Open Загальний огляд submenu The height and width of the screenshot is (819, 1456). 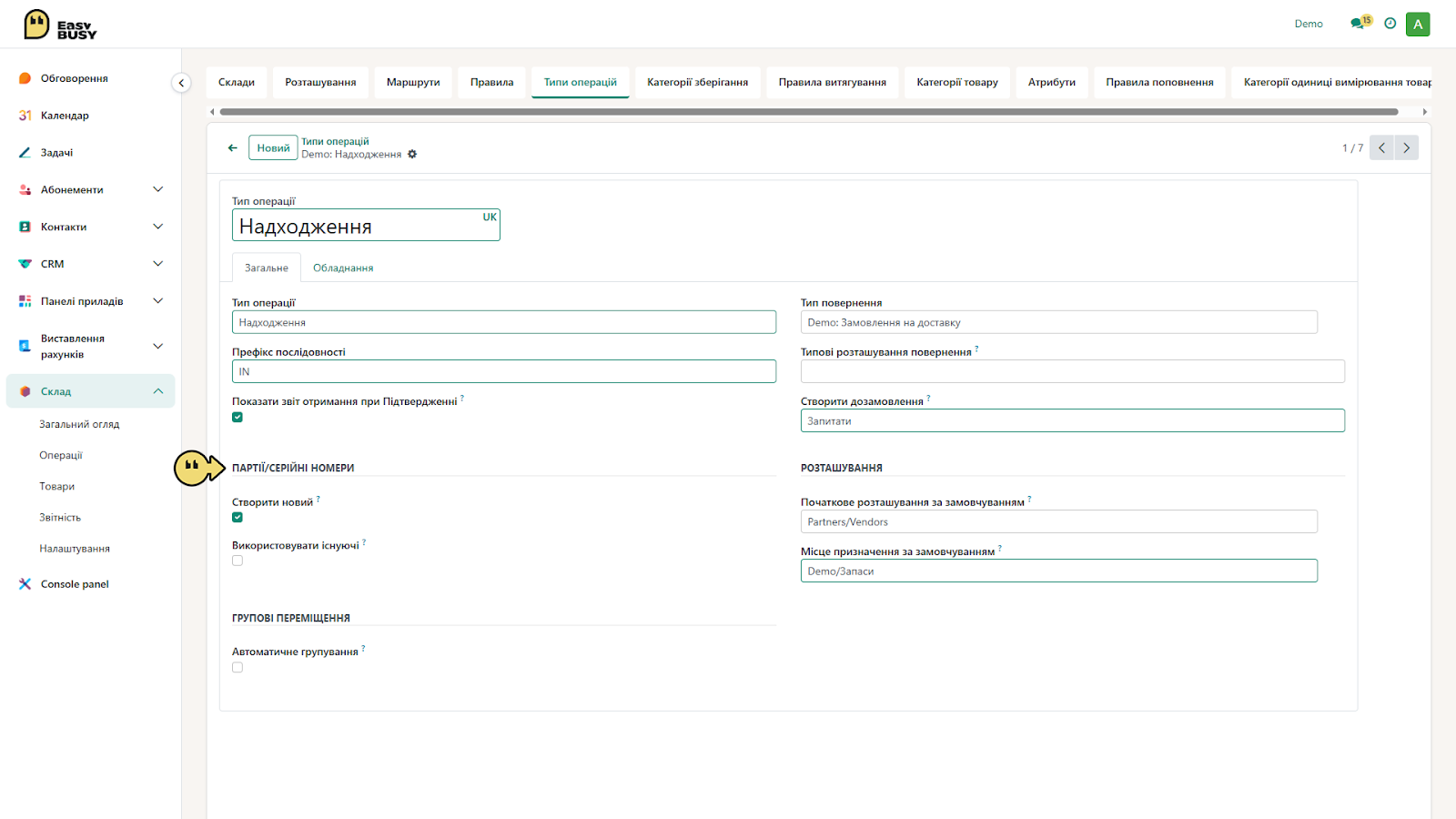pyautogui.click(x=79, y=425)
